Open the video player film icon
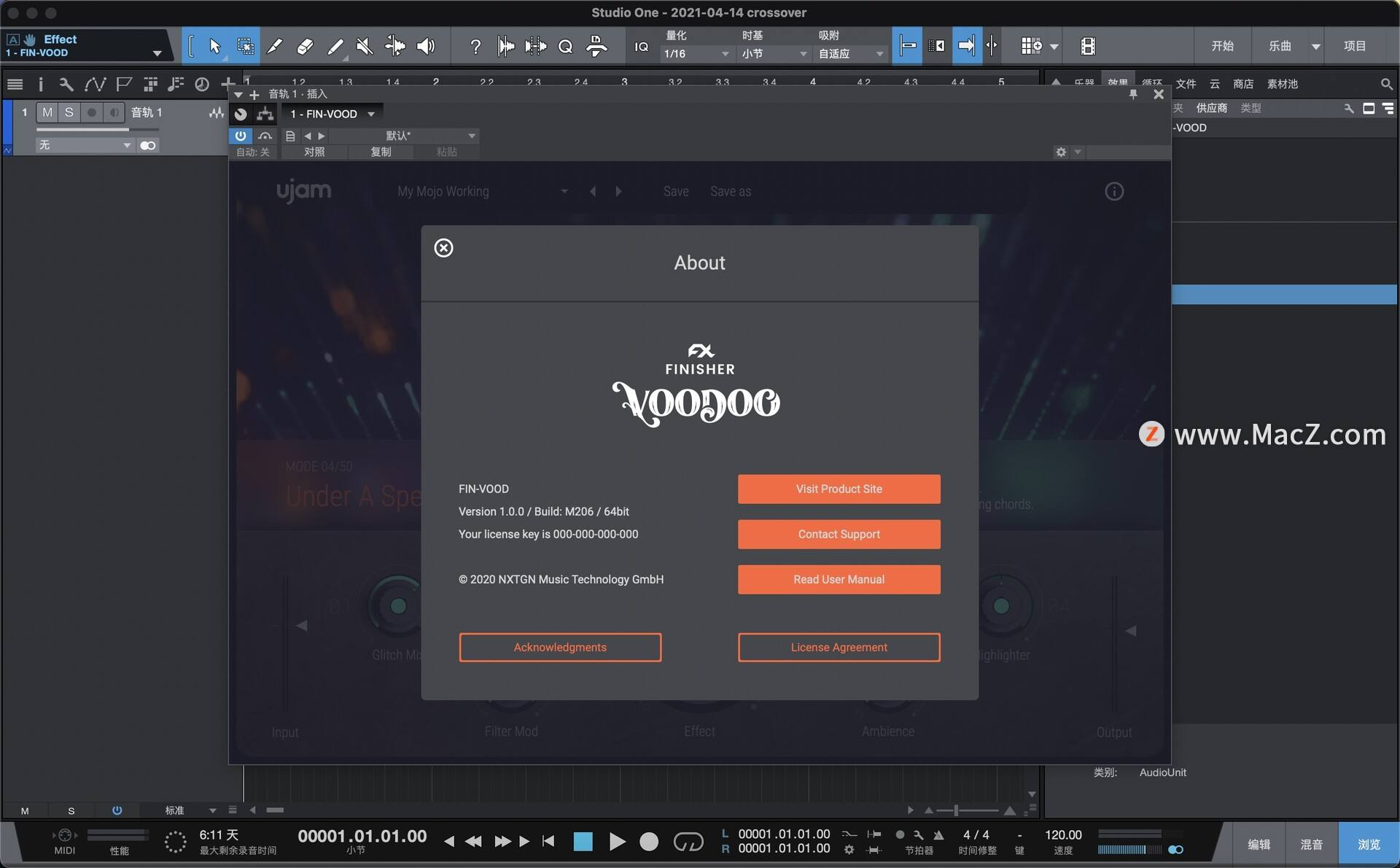The height and width of the screenshot is (868, 1400). (1087, 46)
